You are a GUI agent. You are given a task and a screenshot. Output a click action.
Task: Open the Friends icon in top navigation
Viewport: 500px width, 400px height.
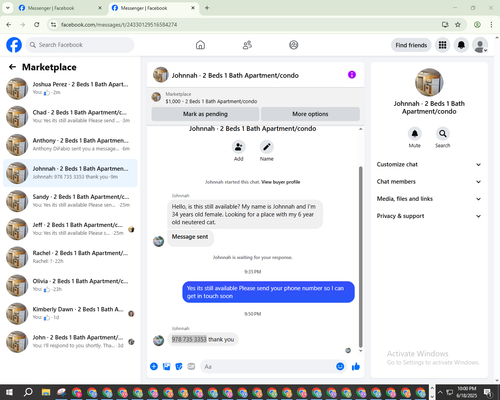pyautogui.click(x=247, y=45)
